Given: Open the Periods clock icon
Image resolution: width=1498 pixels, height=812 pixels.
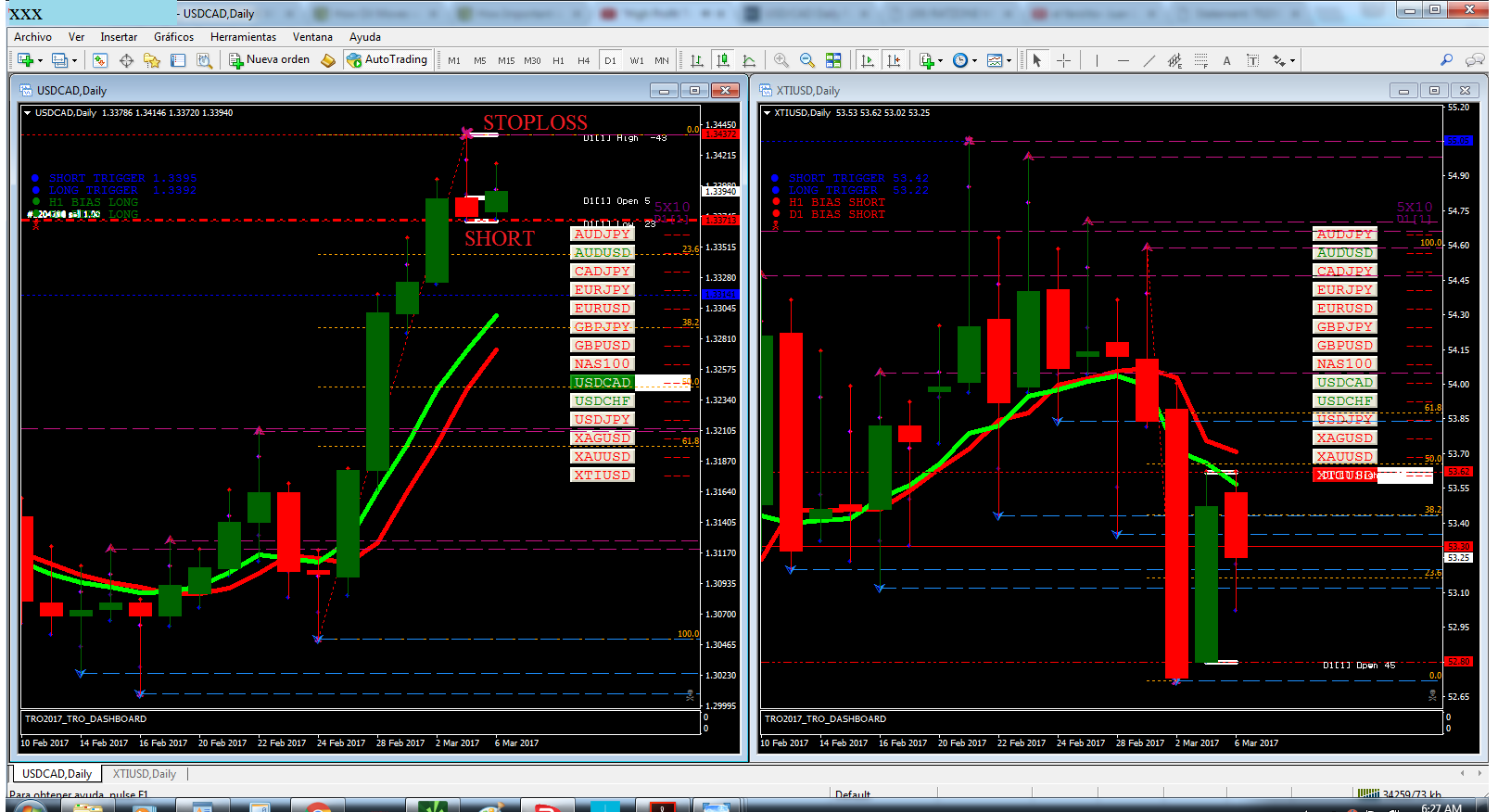Looking at the screenshot, I should pyautogui.click(x=960, y=60).
